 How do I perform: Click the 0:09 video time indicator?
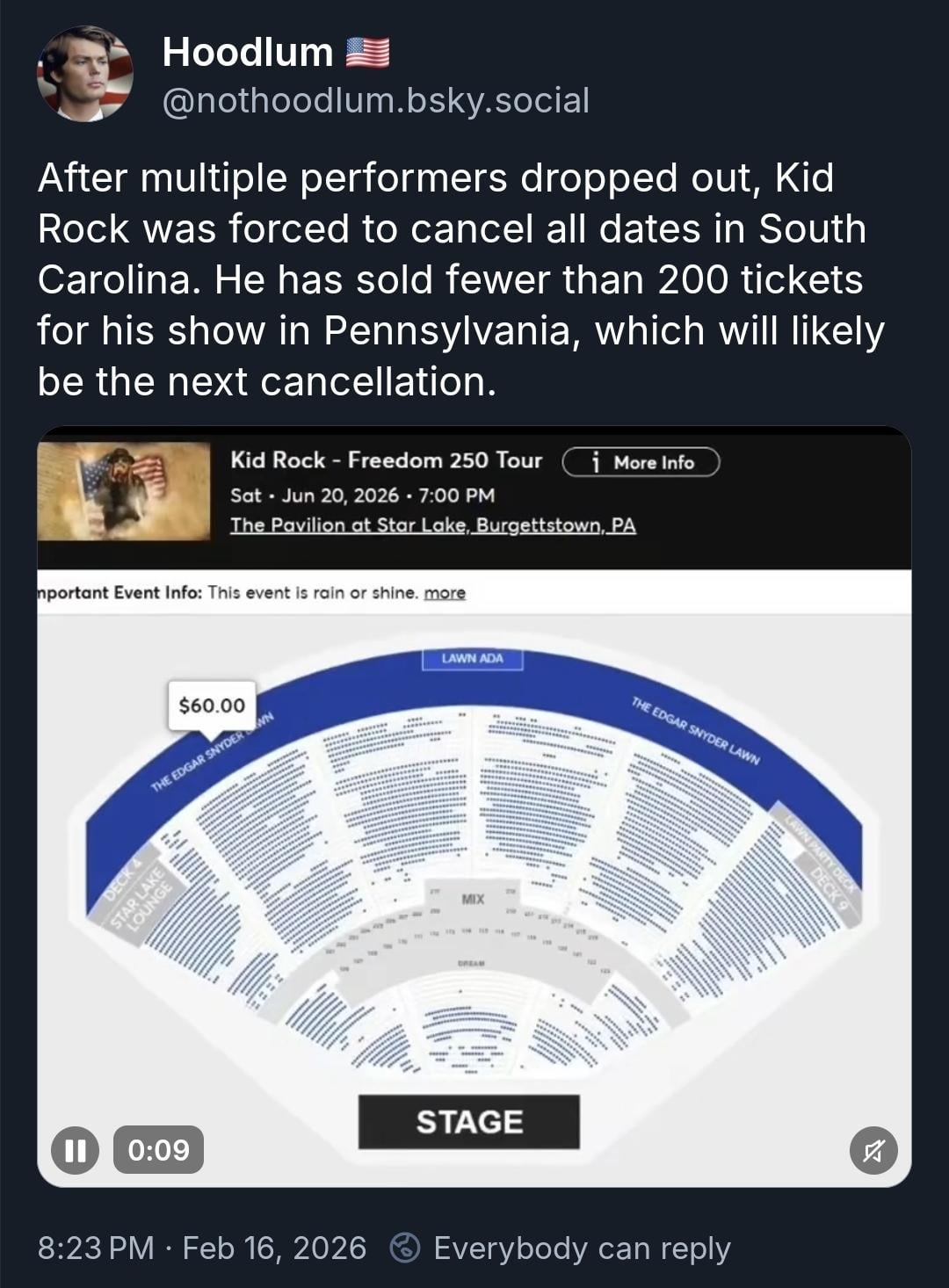(x=158, y=1150)
